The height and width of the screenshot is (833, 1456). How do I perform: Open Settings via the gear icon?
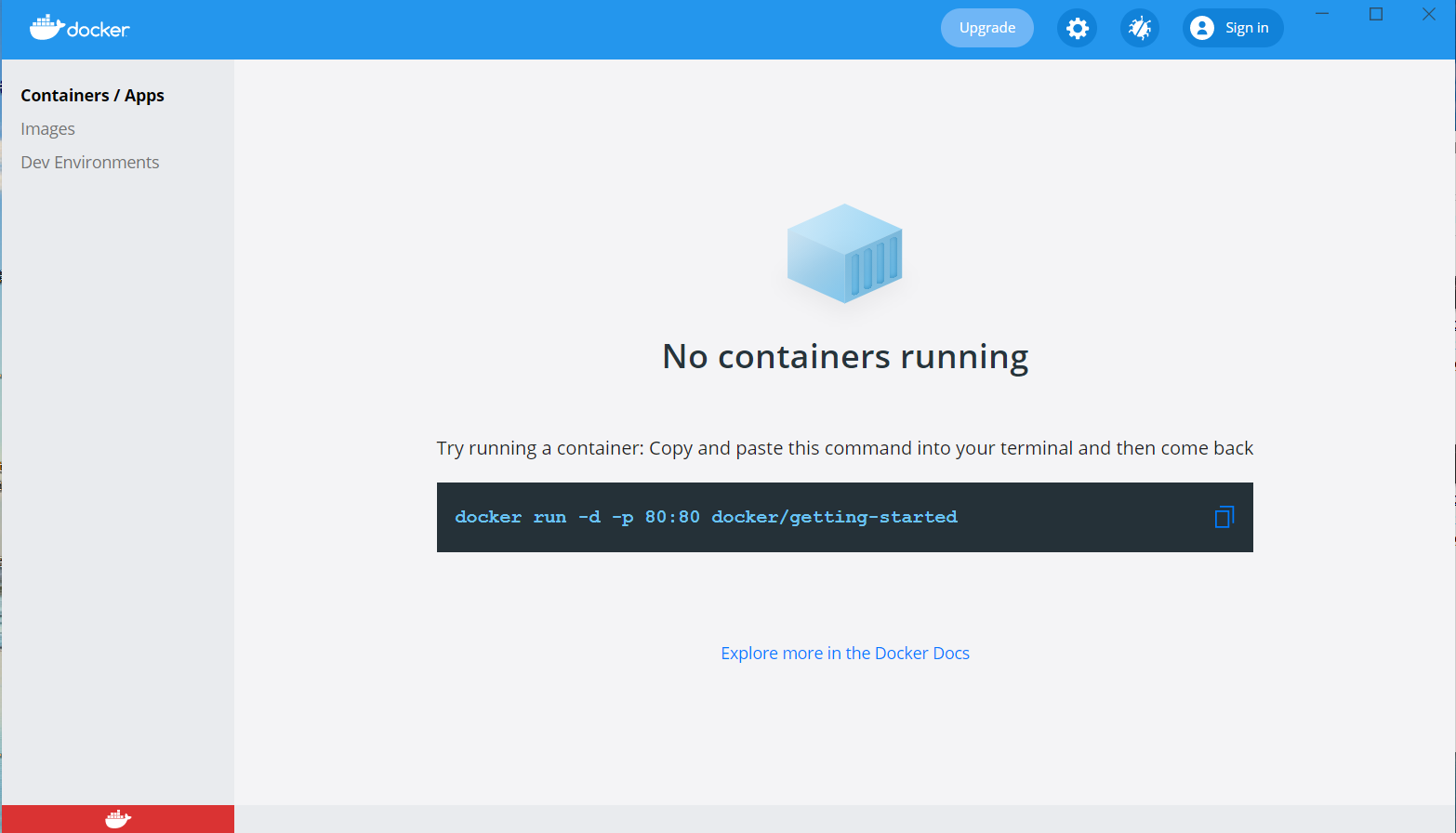coord(1077,29)
